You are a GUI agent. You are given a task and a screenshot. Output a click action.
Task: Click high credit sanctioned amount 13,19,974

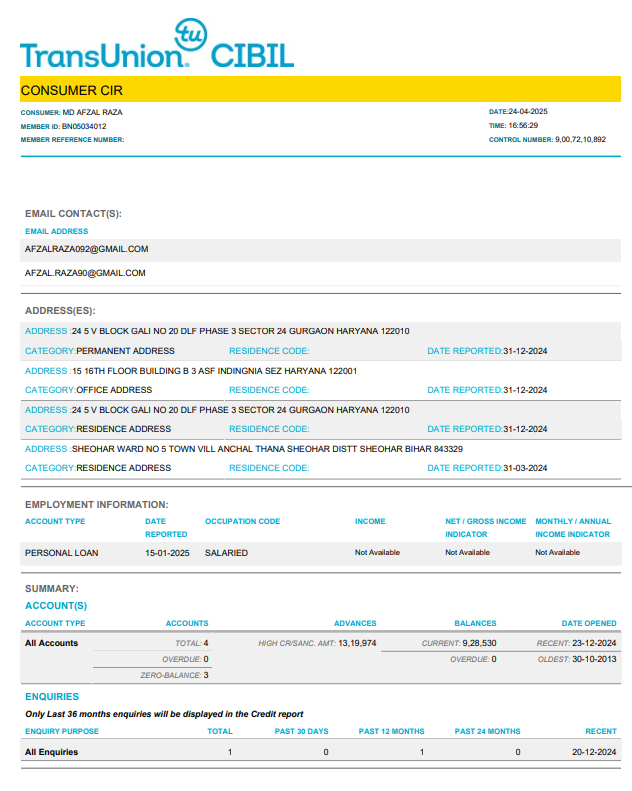(x=357, y=643)
